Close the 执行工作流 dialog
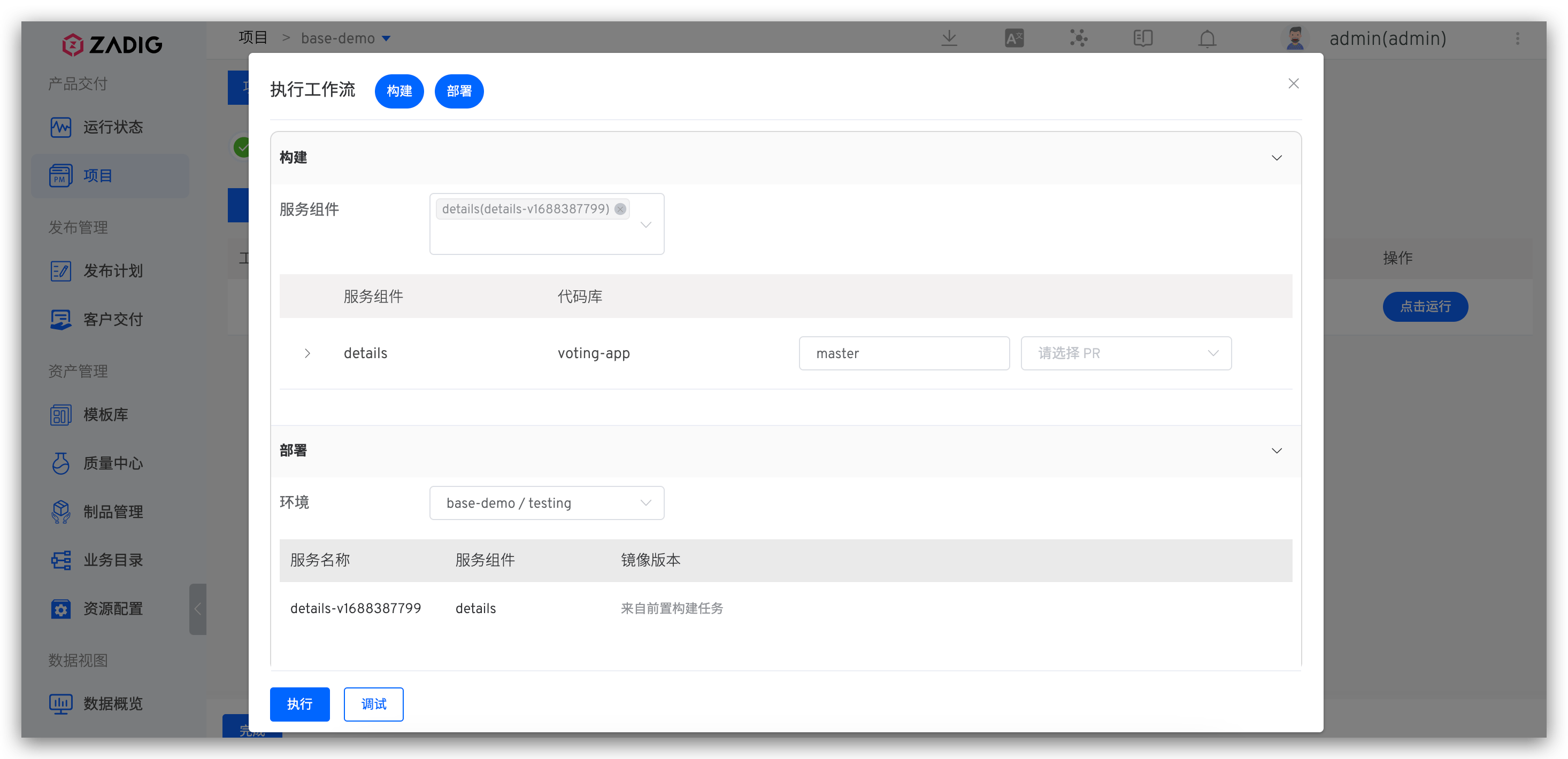The image size is (1568, 759). [x=1294, y=84]
